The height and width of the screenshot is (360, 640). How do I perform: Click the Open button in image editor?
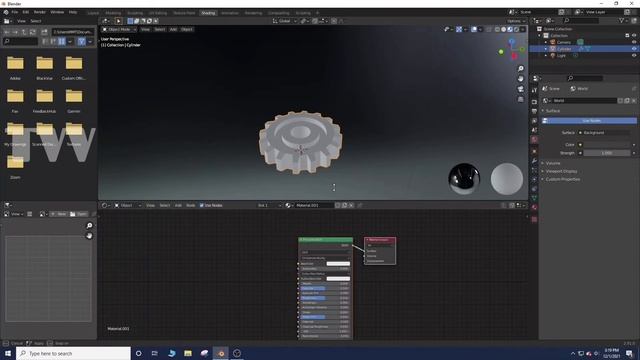click(79, 214)
